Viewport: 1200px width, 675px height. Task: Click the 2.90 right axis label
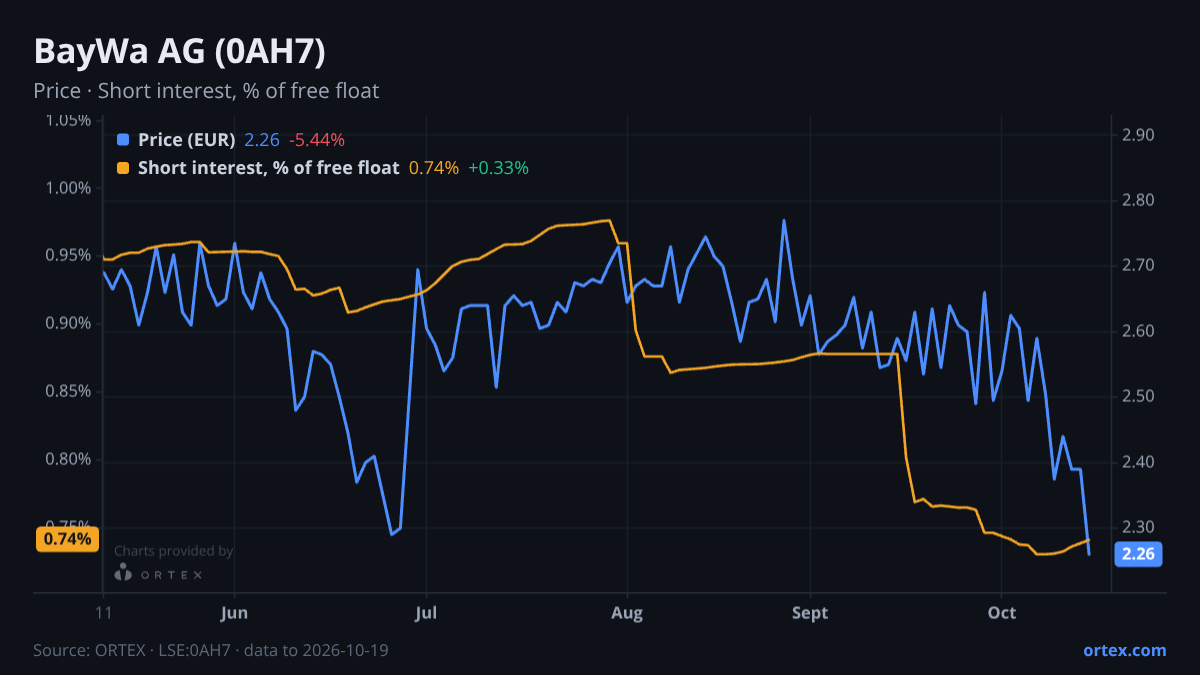pyautogui.click(x=1139, y=135)
